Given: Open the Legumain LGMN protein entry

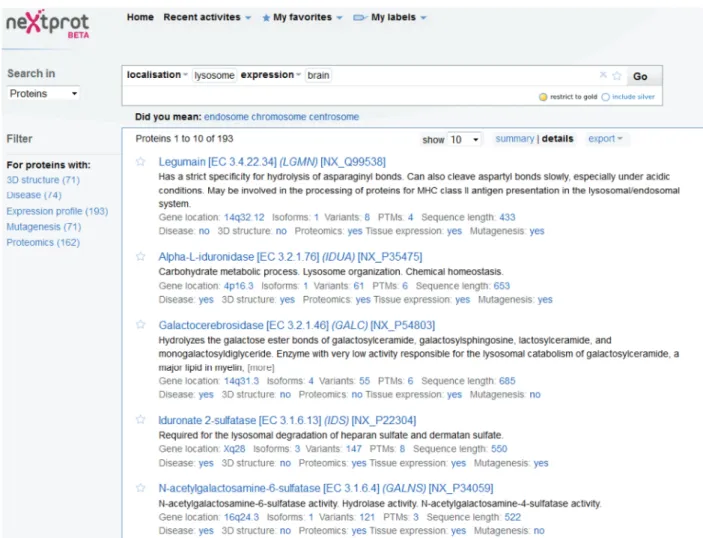Looking at the screenshot, I should click(272, 161).
